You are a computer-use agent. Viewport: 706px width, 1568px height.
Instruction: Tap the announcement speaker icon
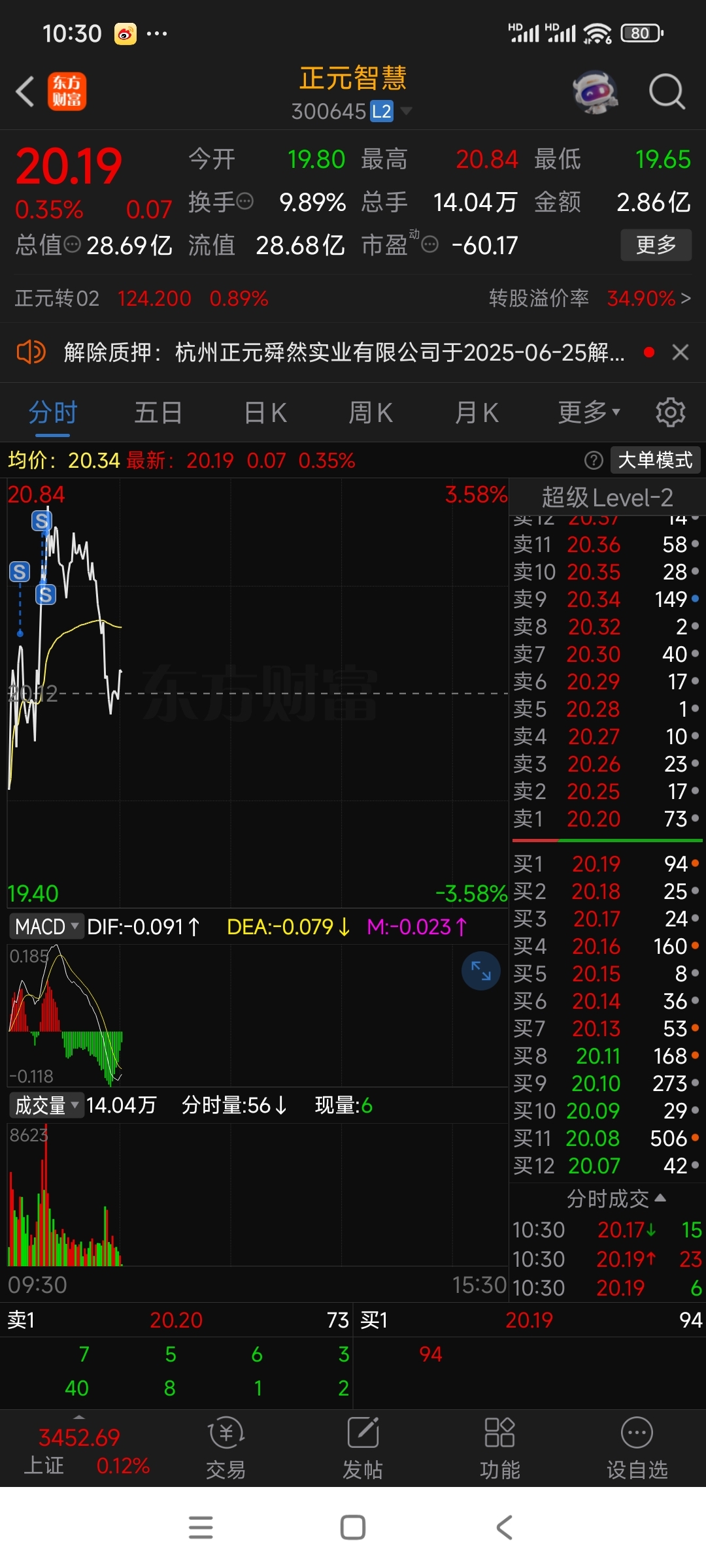click(31, 352)
